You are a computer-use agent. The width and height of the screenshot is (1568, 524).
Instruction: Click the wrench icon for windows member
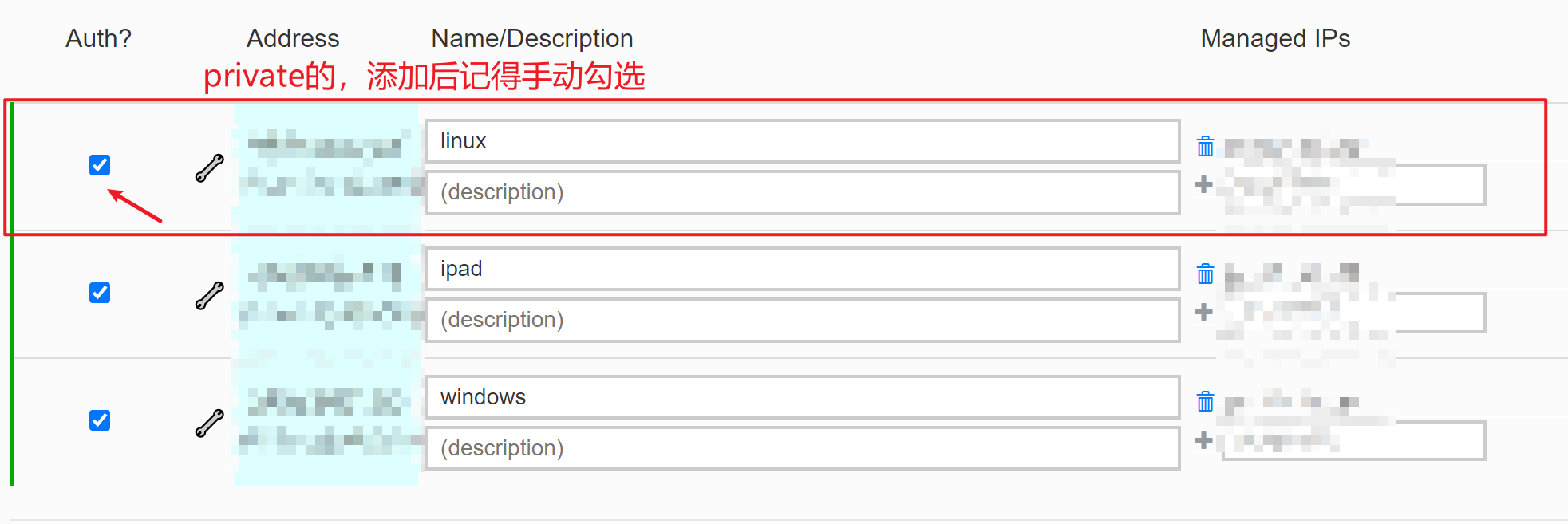tap(209, 424)
